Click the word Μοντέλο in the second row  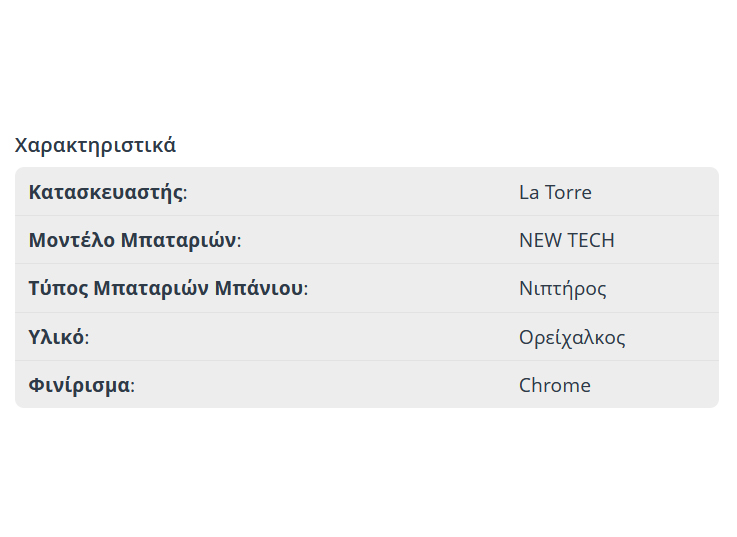71,240
